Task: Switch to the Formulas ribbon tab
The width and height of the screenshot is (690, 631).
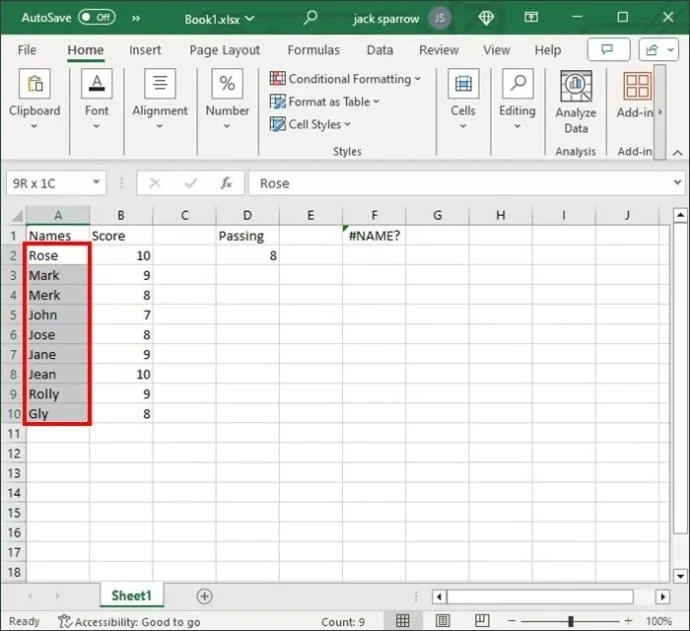Action: coord(314,50)
